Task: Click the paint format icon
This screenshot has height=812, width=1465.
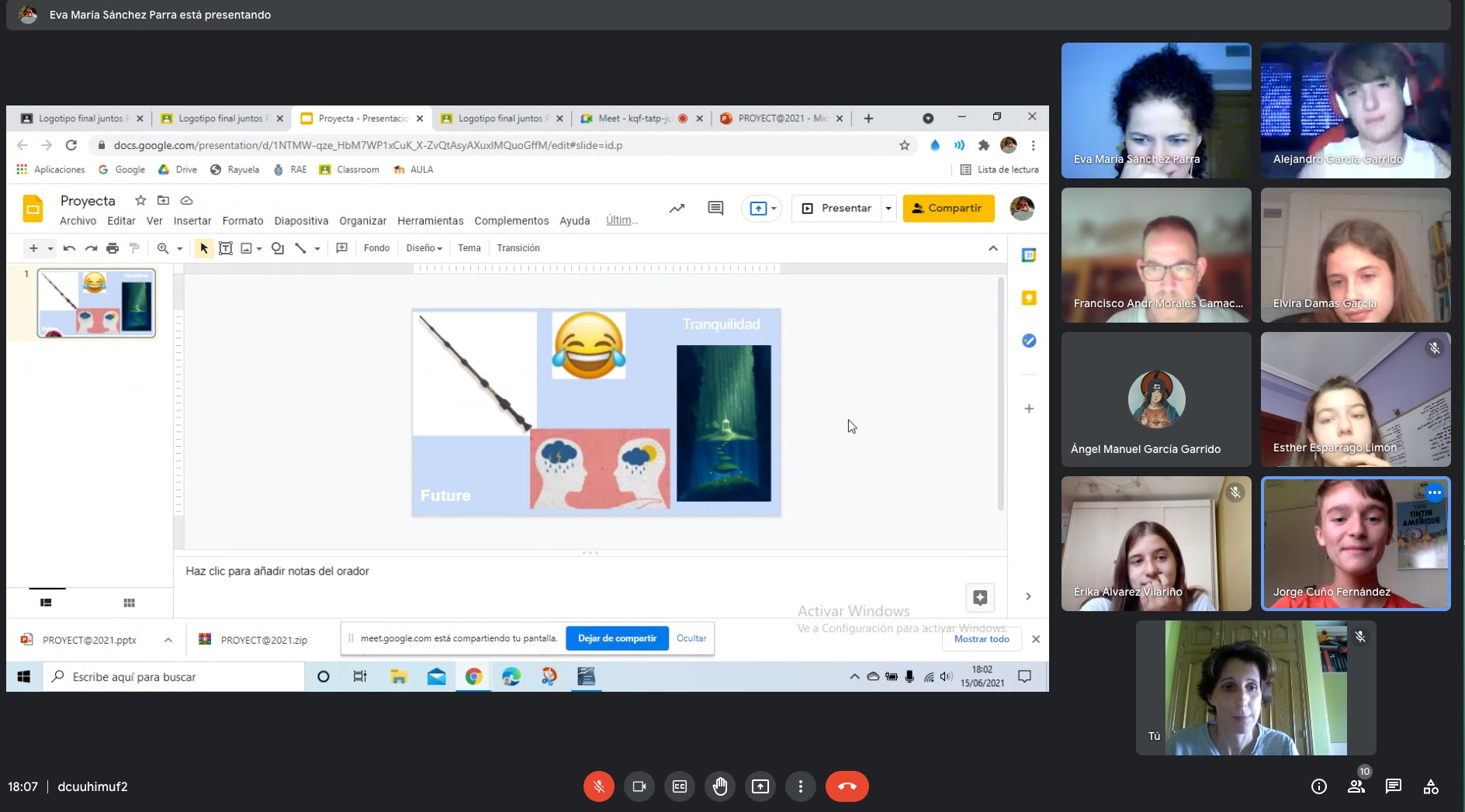Action: (134, 248)
